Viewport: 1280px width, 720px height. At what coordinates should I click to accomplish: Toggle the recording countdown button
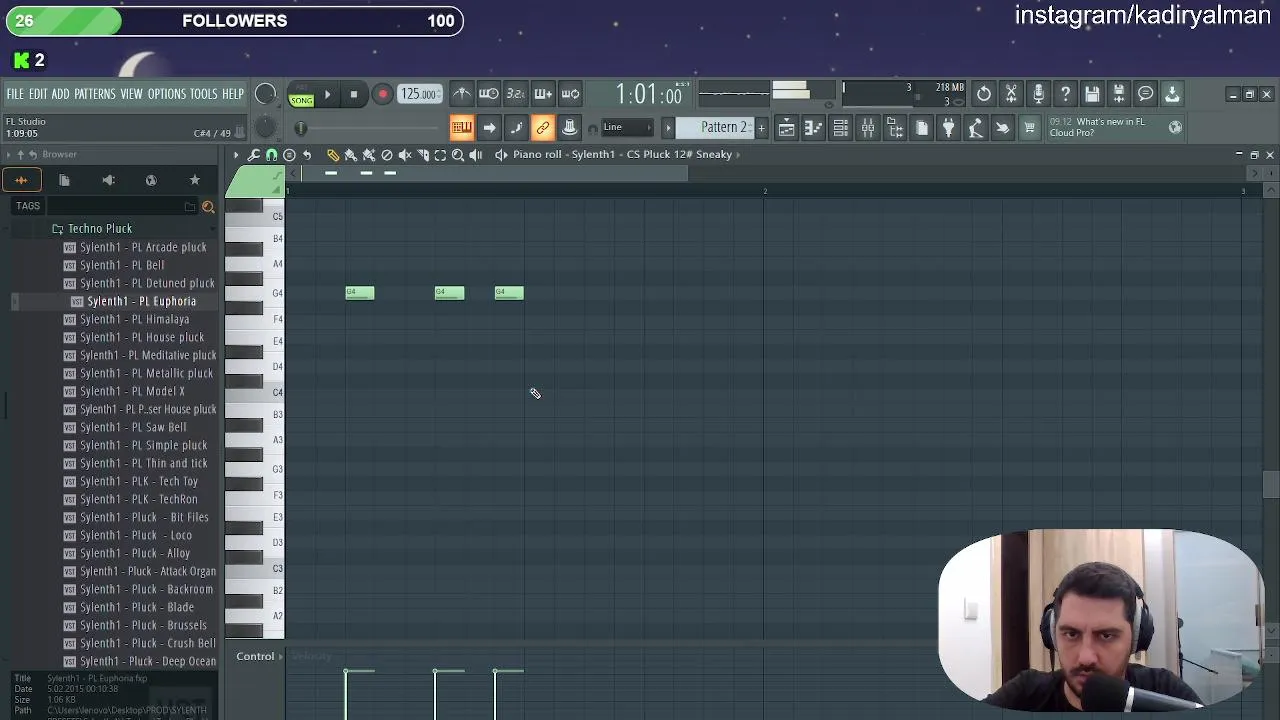point(515,94)
